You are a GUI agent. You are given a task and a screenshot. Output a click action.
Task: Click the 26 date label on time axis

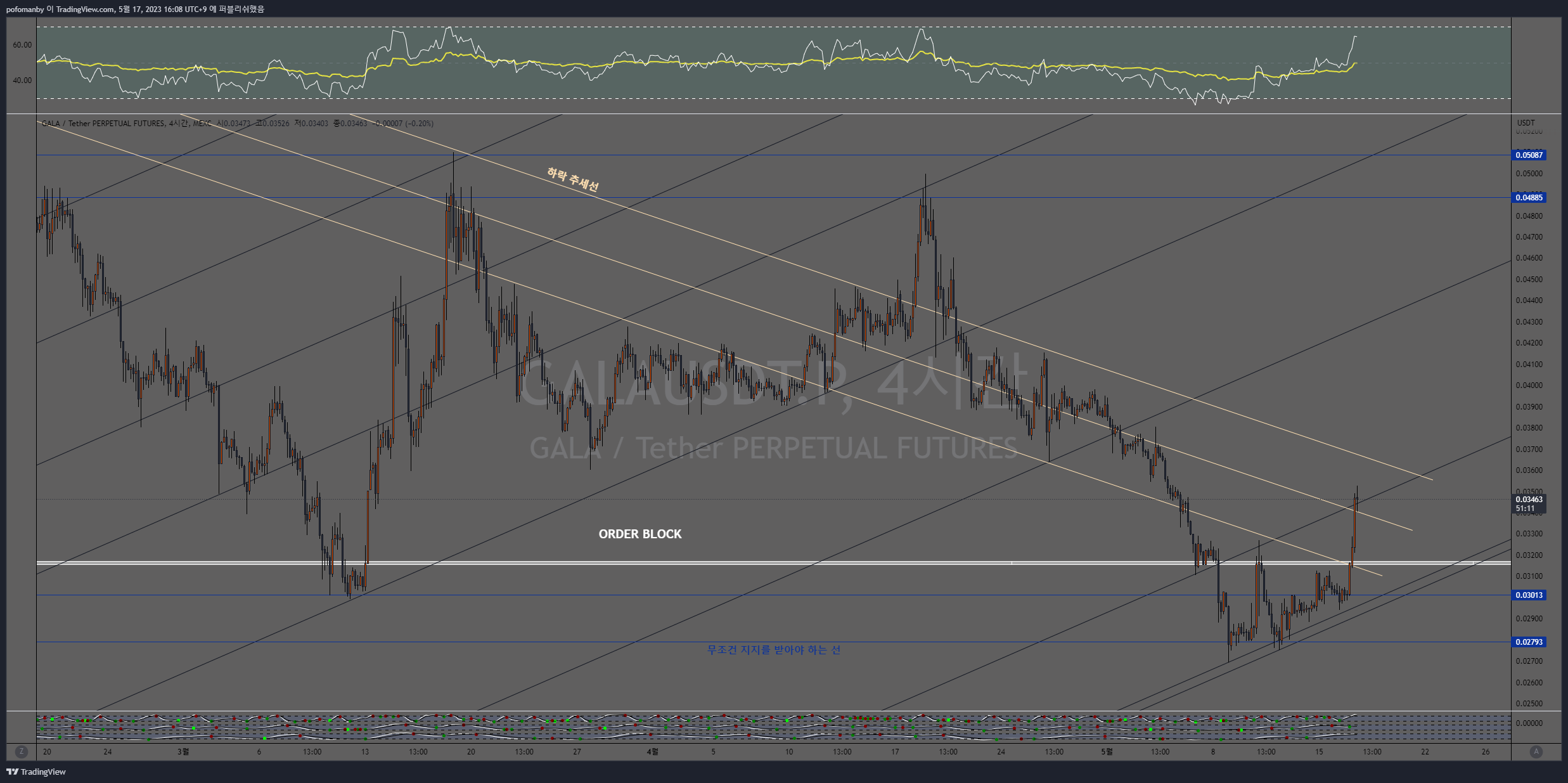click(x=1486, y=752)
